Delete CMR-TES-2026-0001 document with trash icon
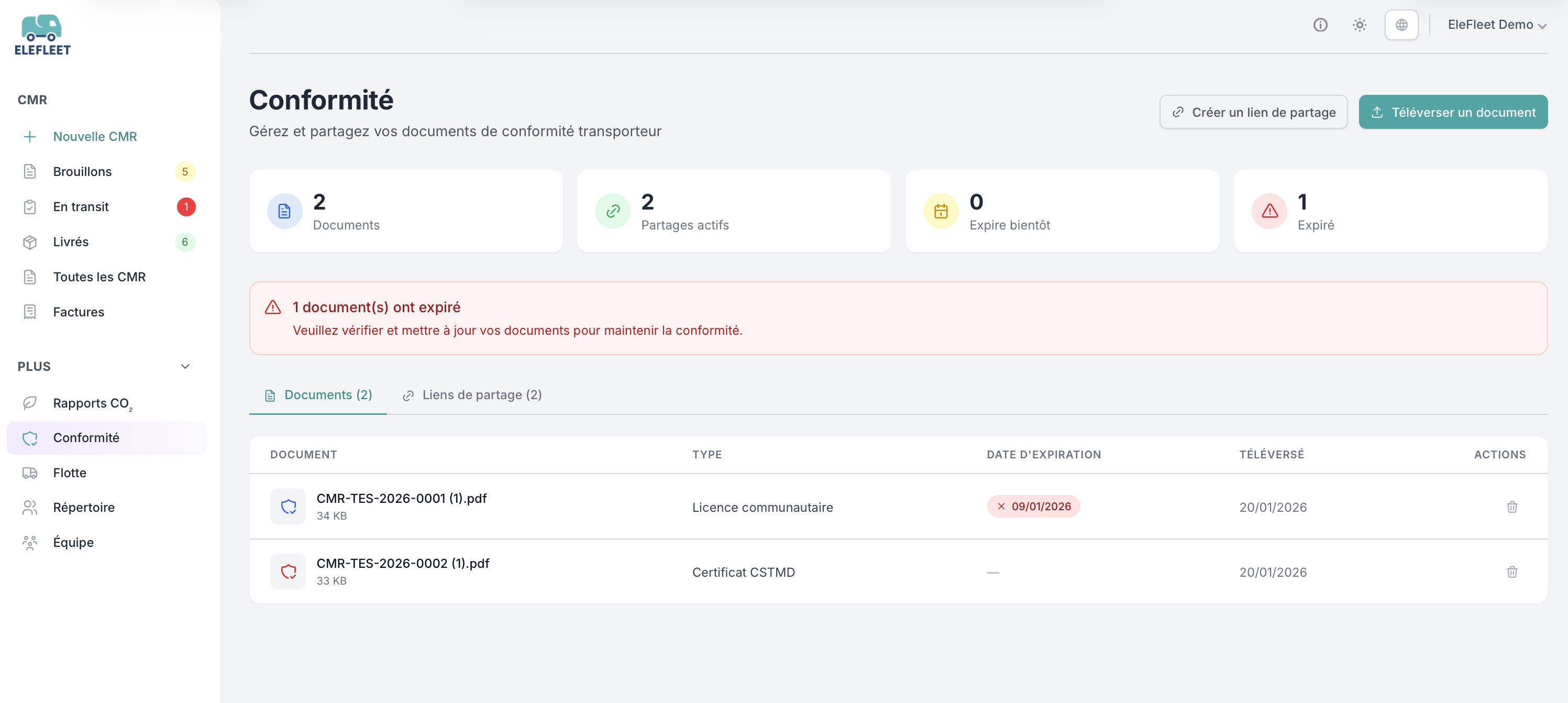This screenshot has width=1568, height=703. (x=1511, y=507)
